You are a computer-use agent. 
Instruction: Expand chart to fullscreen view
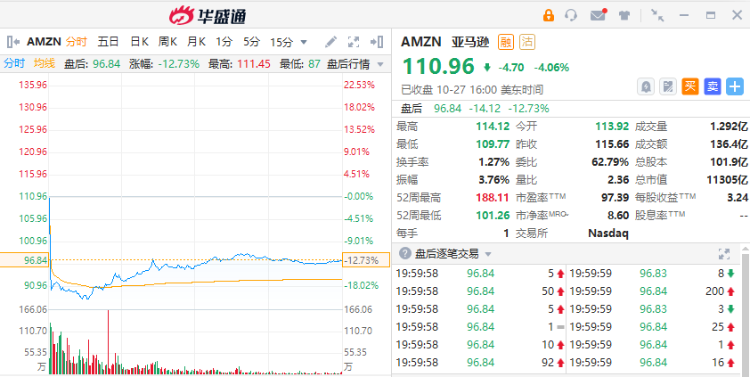(x=353, y=42)
